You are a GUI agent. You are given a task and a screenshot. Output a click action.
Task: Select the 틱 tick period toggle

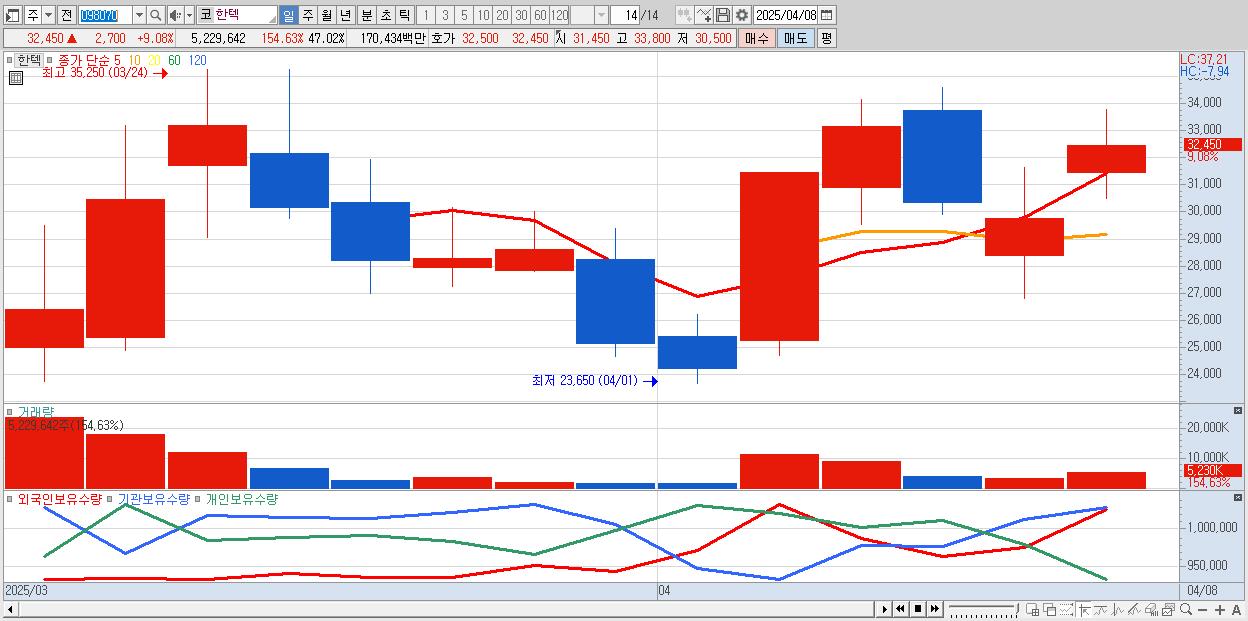click(404, 15)
